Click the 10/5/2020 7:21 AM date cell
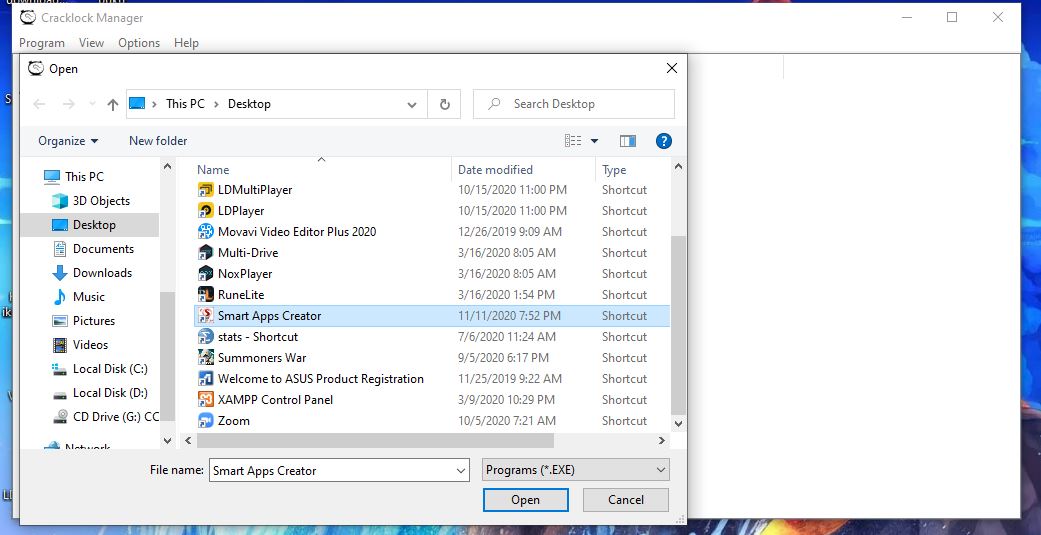This screenshot has width=1041, height=535. coord(507,421)
